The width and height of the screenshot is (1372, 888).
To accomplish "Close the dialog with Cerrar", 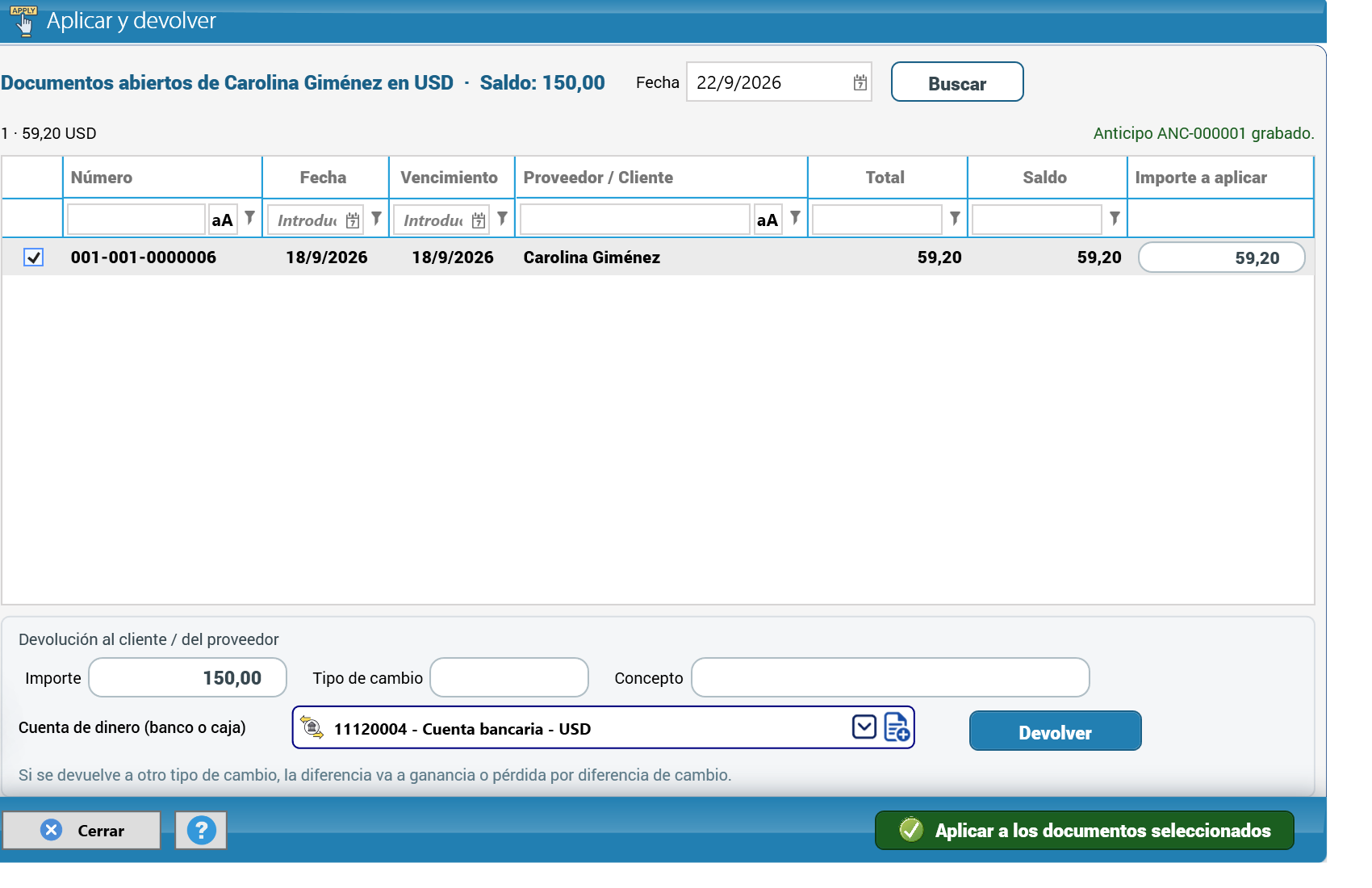I will click(x=82, y=830).
